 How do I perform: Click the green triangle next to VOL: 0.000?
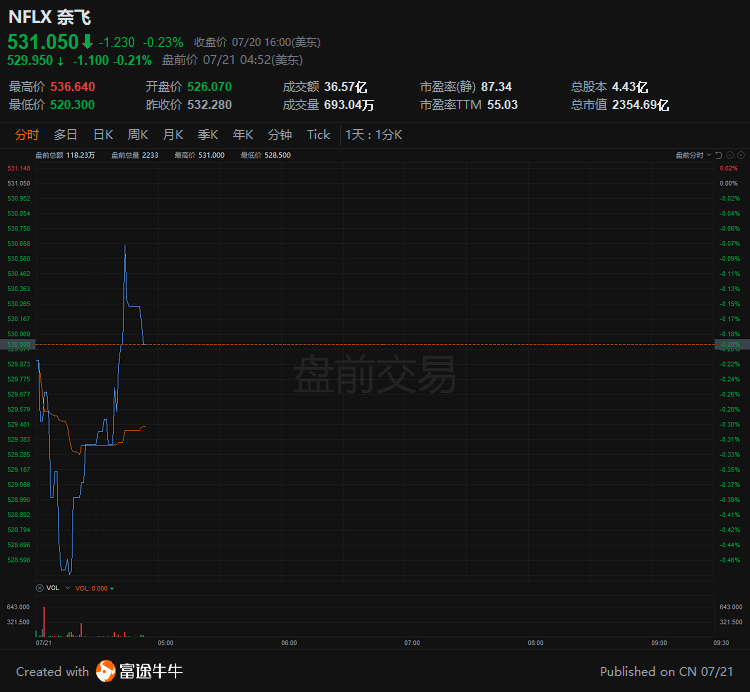(112, 588)
